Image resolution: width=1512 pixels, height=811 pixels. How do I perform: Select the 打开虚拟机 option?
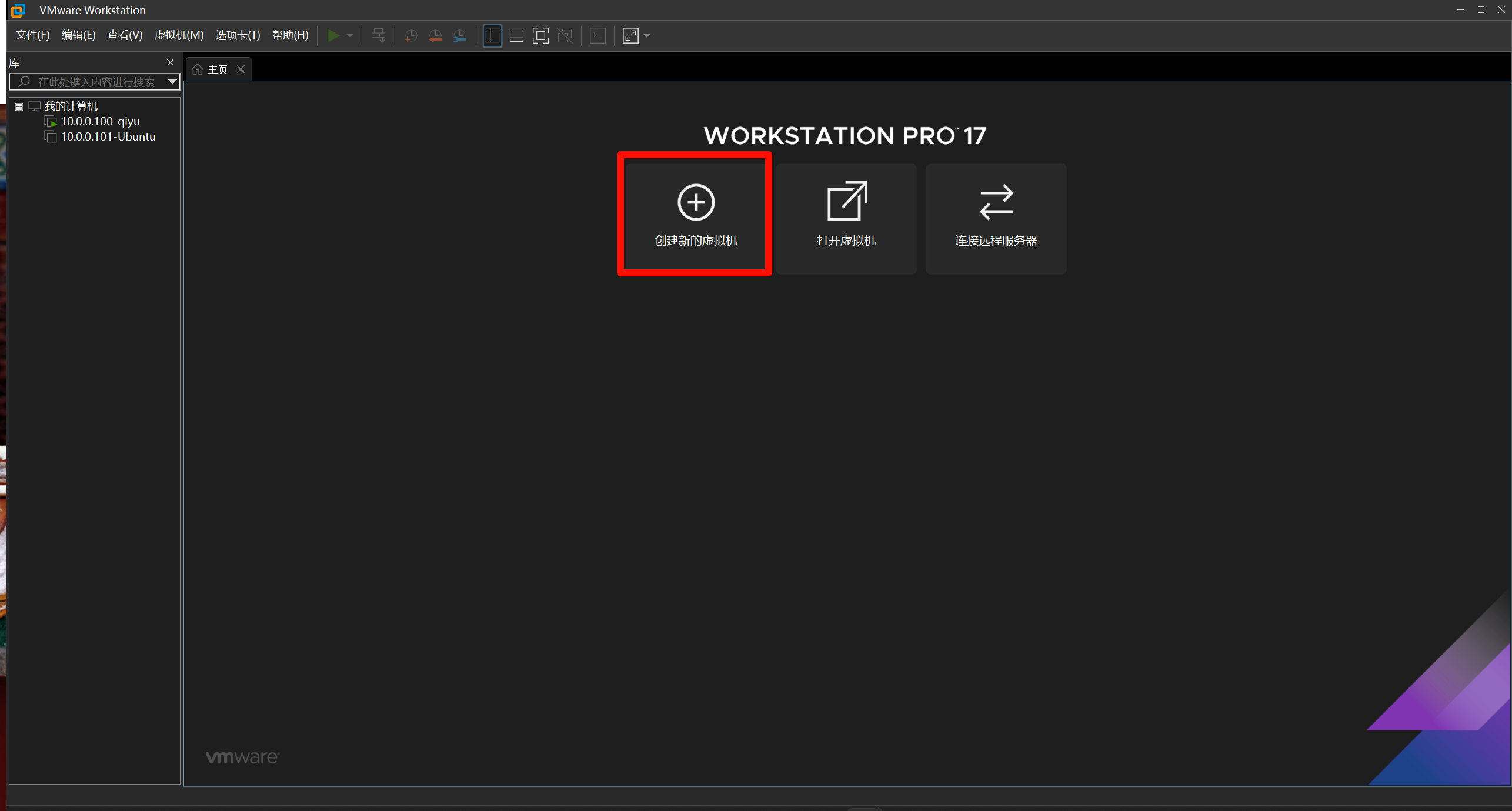846,218
